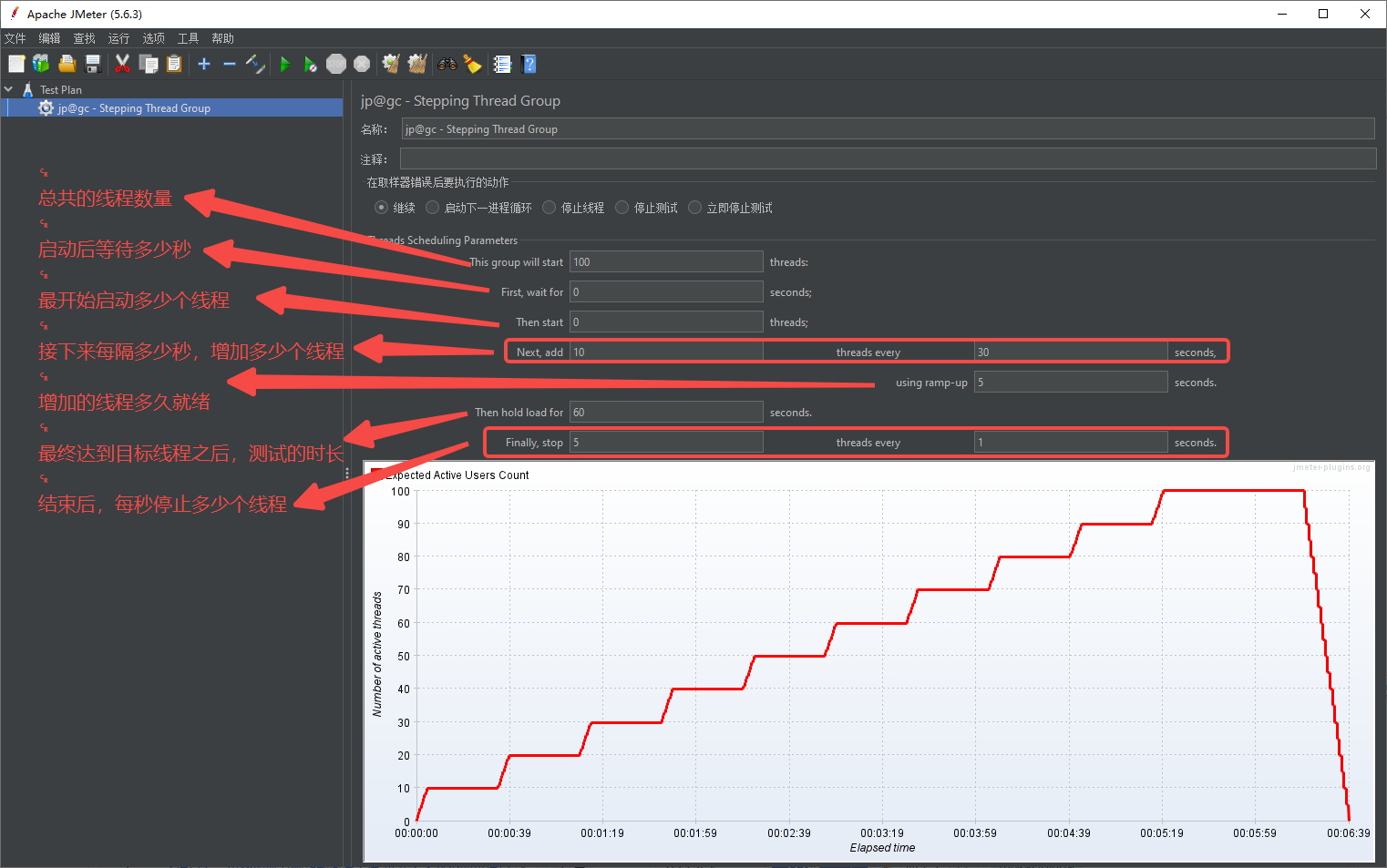The width and height of the screenshot is (1387, 868).
Task: Select jp@gc - Stepping Thread Group tree item
Action: pyautogui.click(x=134, y=107)
